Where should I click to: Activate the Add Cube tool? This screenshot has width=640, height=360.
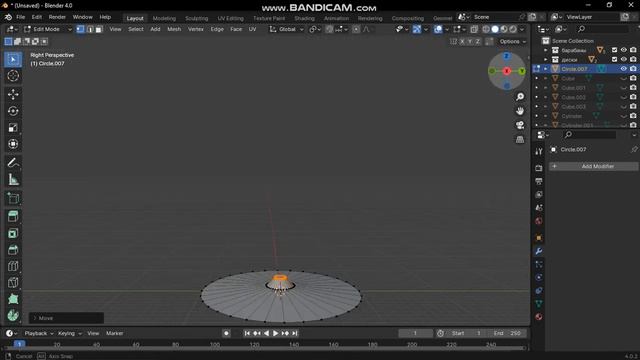(x=13, y=198)
